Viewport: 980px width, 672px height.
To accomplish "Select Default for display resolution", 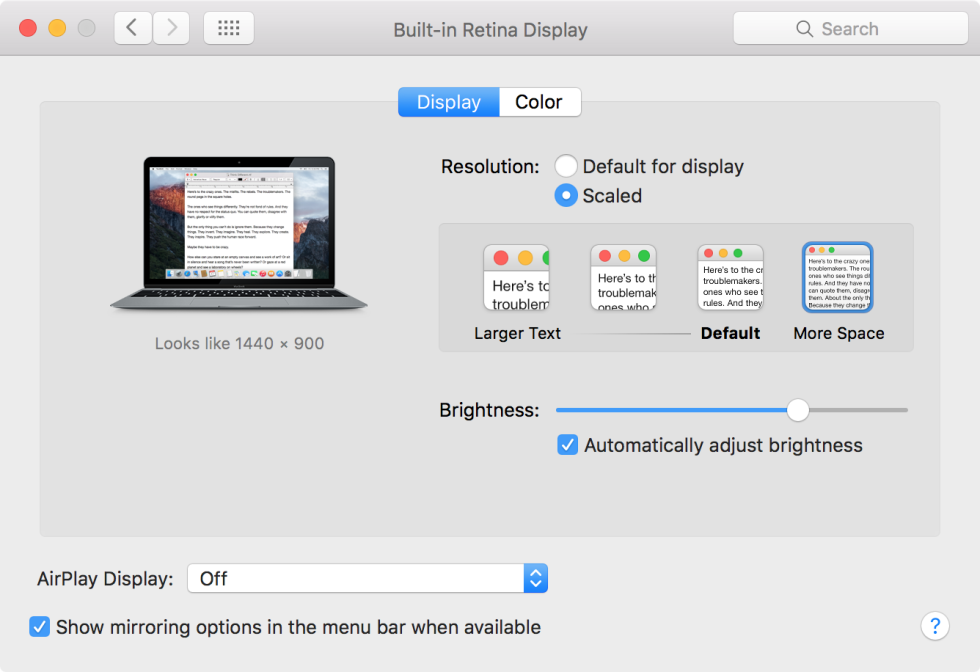I will (566, 166).
